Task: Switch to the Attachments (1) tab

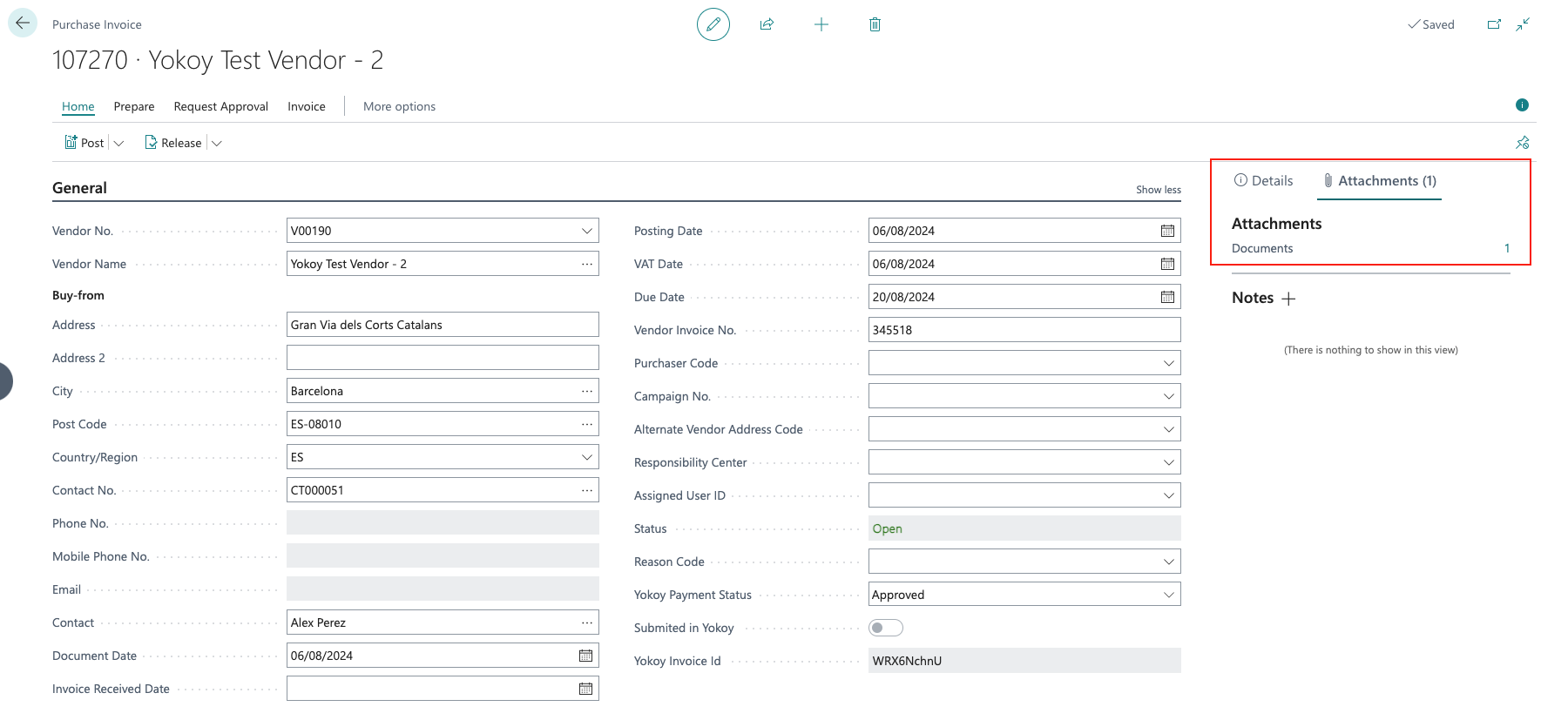Action: pyautogui.click(x=1380, y=181)
